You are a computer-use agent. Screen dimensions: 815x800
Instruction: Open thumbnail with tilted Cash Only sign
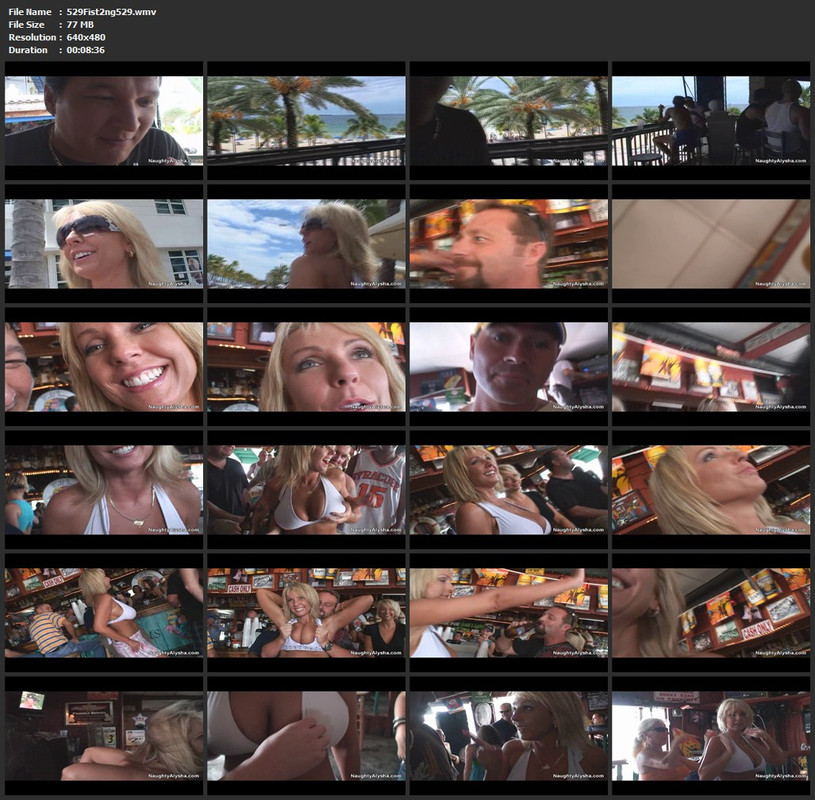point(711,613)
